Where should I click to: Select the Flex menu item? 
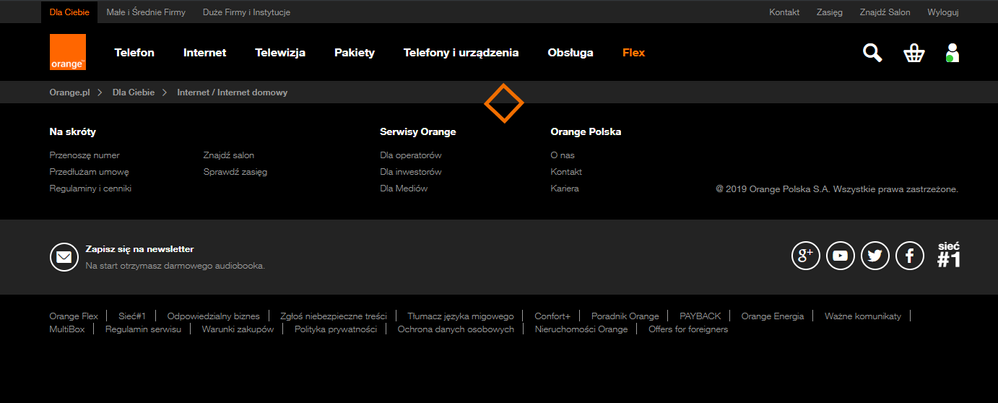pyautogui.click(x=633, y=53)
